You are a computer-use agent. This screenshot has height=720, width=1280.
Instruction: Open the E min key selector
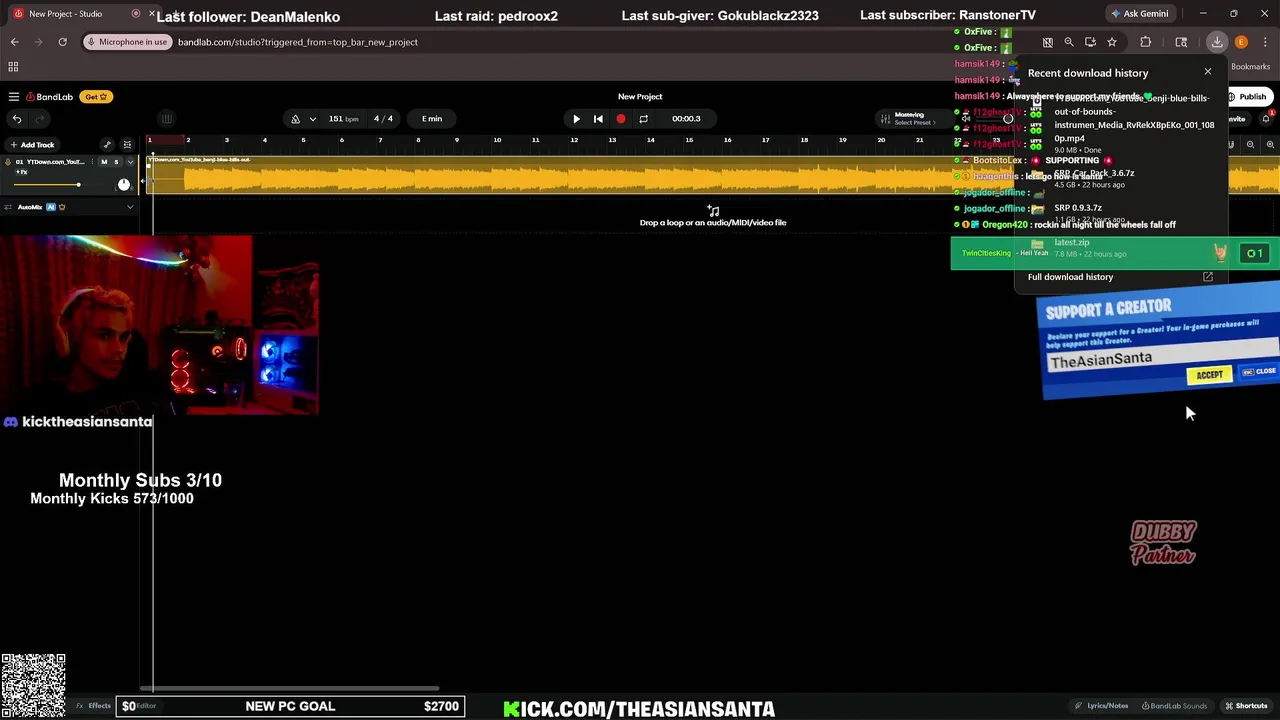point(432,119)
